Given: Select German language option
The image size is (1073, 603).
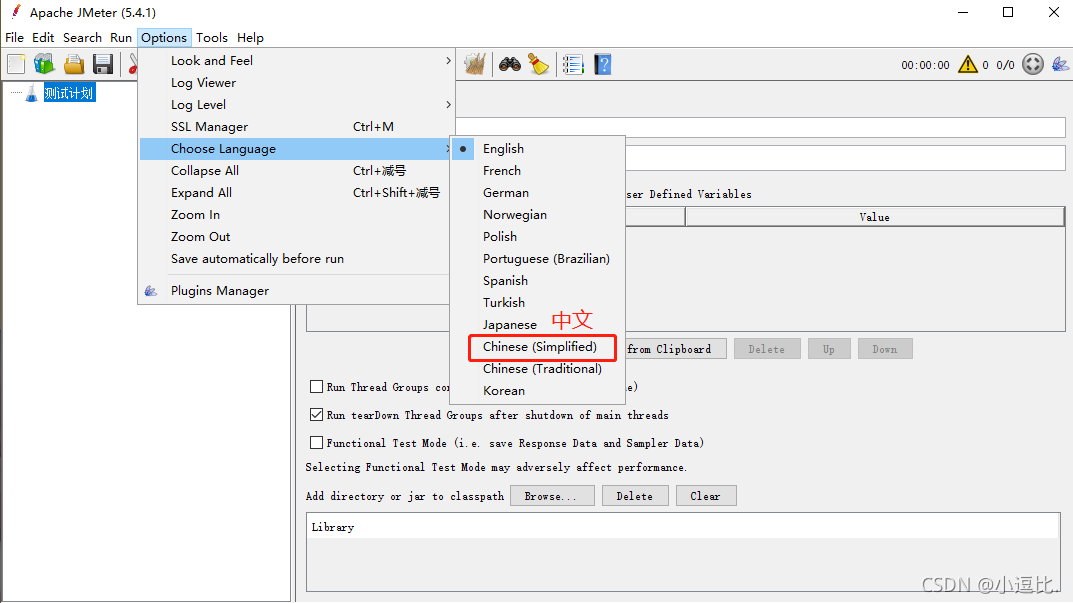Looking at the screenshot, I should click(x=537, y=192).
